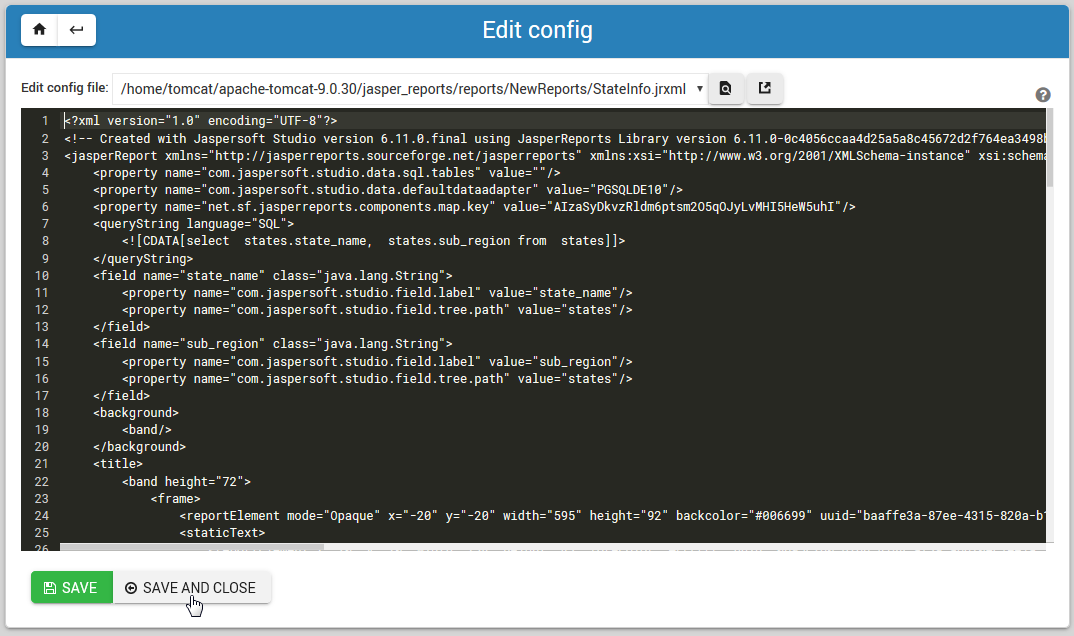Click the vertical editor scrollbar

tap(1049, 147)
